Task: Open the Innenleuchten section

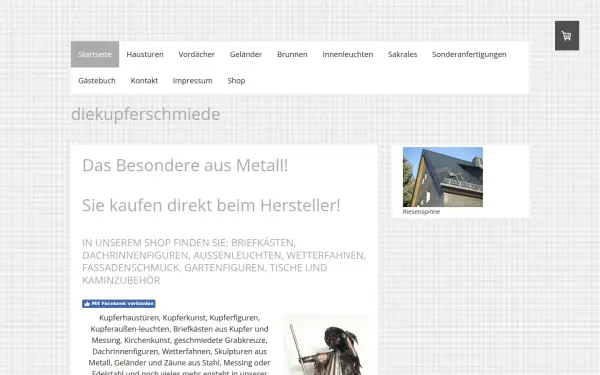Action: tap(348, 54)
